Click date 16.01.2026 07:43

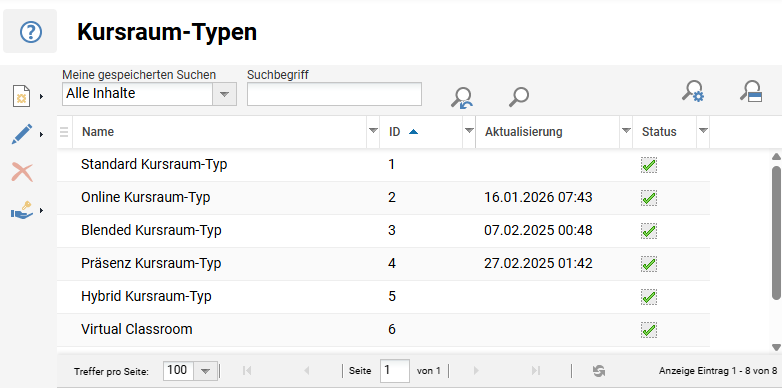(538, 197)
